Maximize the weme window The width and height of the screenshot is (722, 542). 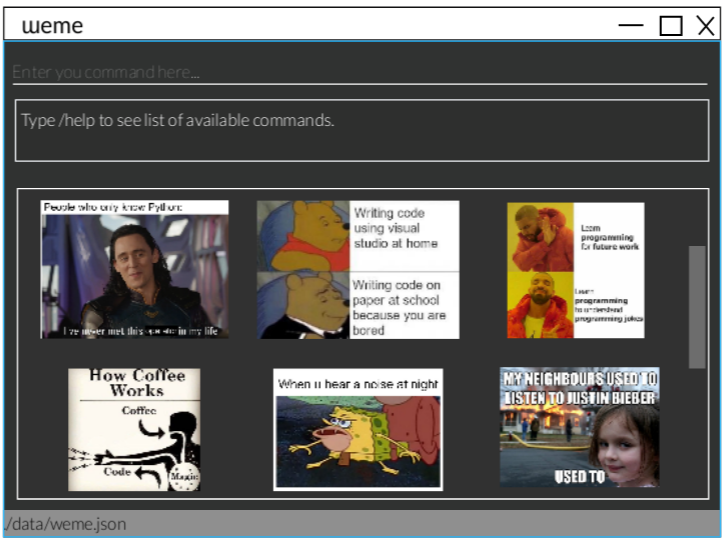pos(670,25)
